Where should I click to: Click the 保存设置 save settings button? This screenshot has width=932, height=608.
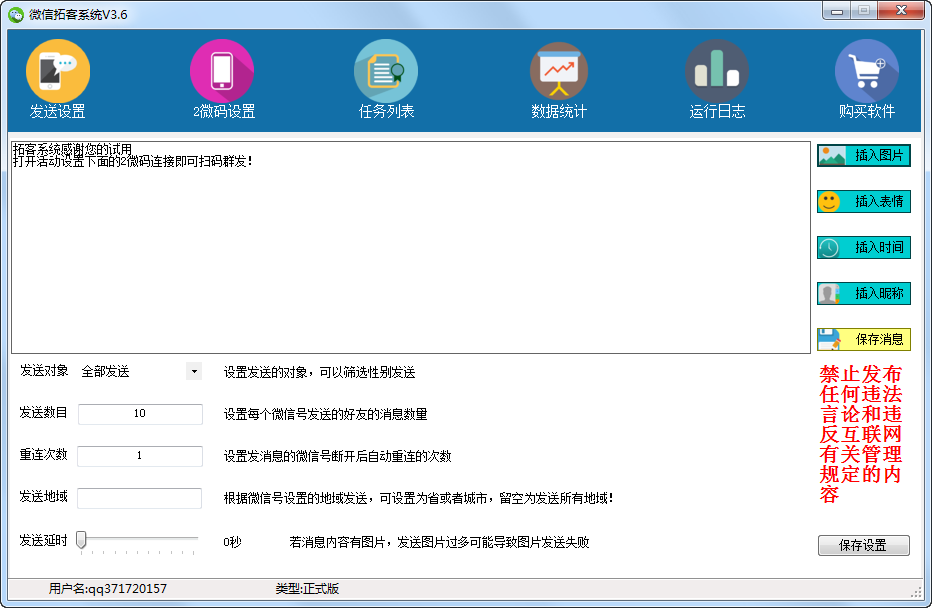tap(864, 545)
